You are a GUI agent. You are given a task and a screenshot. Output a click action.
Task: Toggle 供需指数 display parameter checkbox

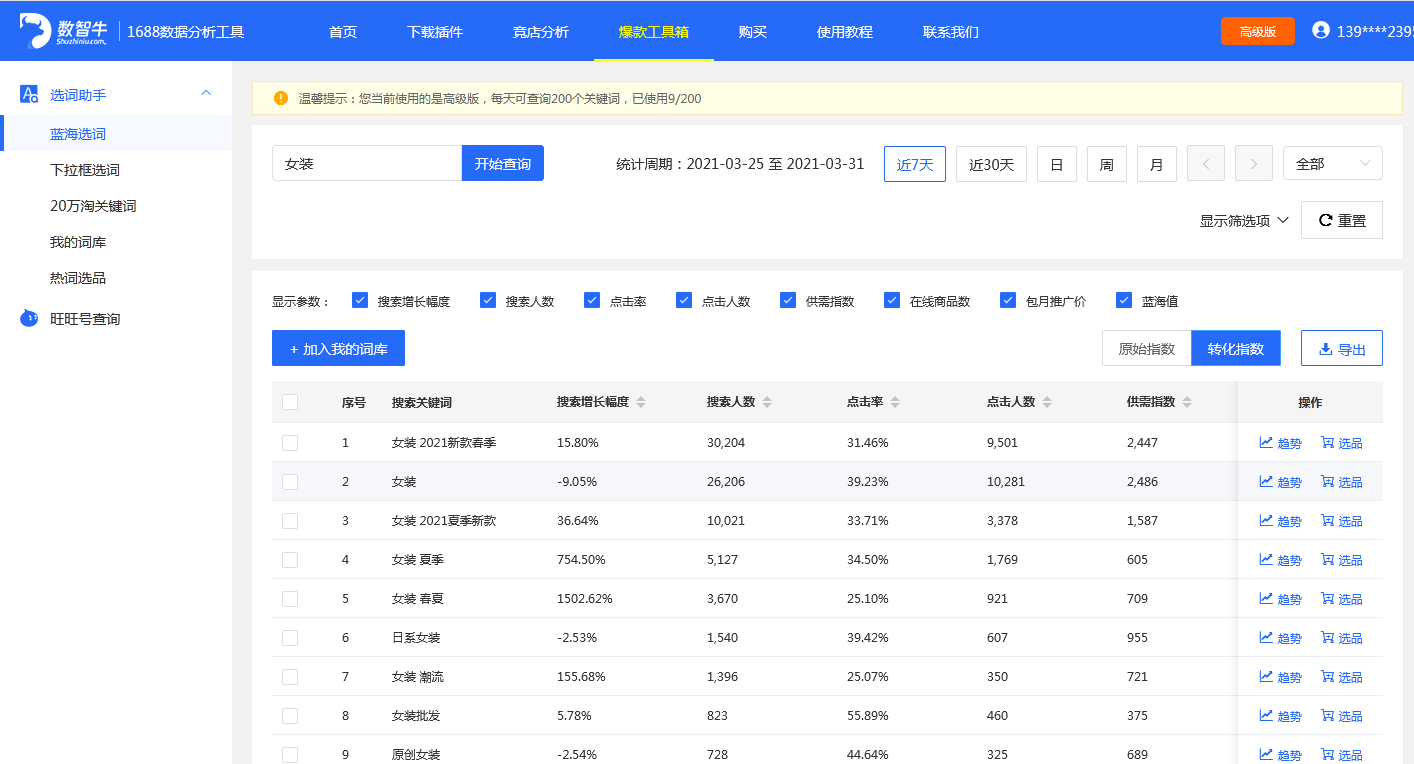click(788, 300)
